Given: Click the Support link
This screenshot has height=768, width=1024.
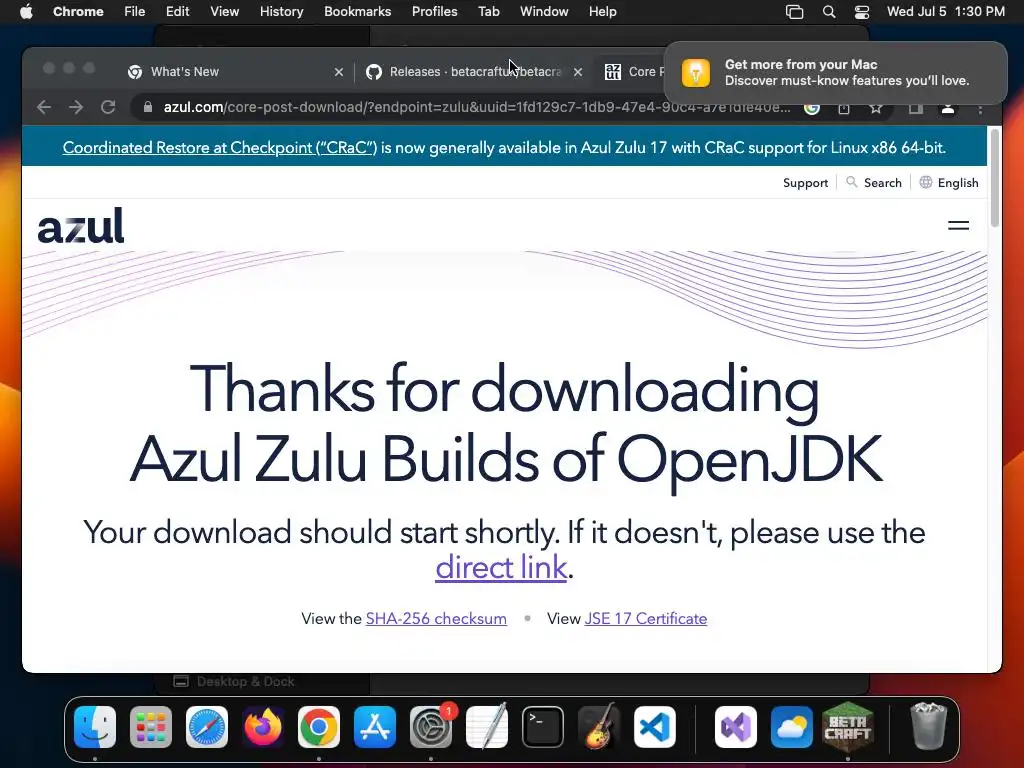Looking at the screenshot, I should tap(805, 183).
